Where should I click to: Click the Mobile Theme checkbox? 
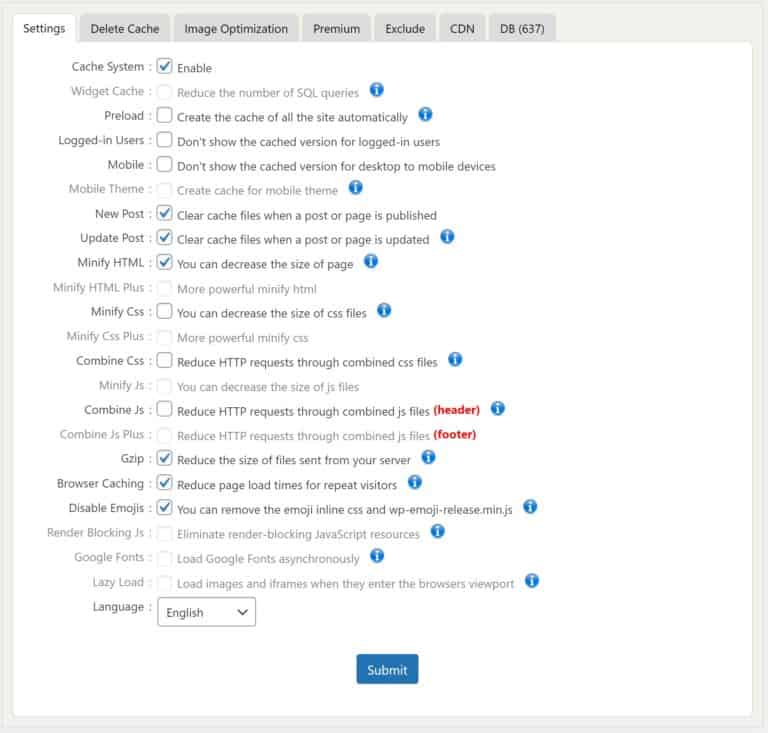point(165,189)
